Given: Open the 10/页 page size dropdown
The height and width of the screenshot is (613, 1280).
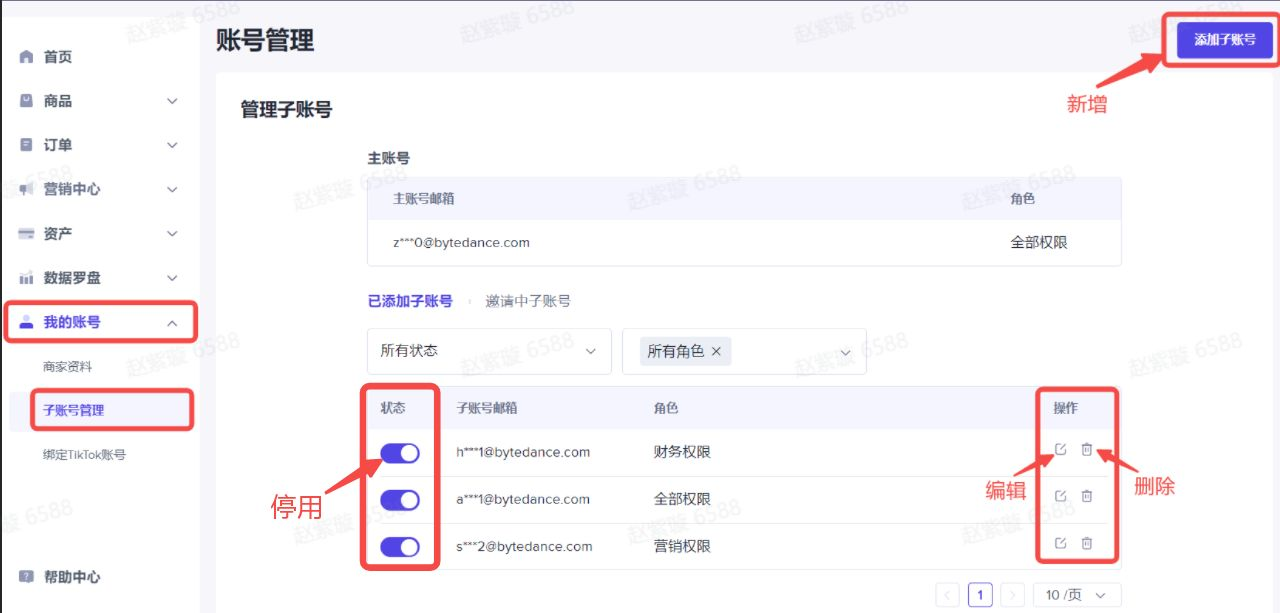Looking at the screenshot, I should pyautogui.click(x=1077, y=595).
